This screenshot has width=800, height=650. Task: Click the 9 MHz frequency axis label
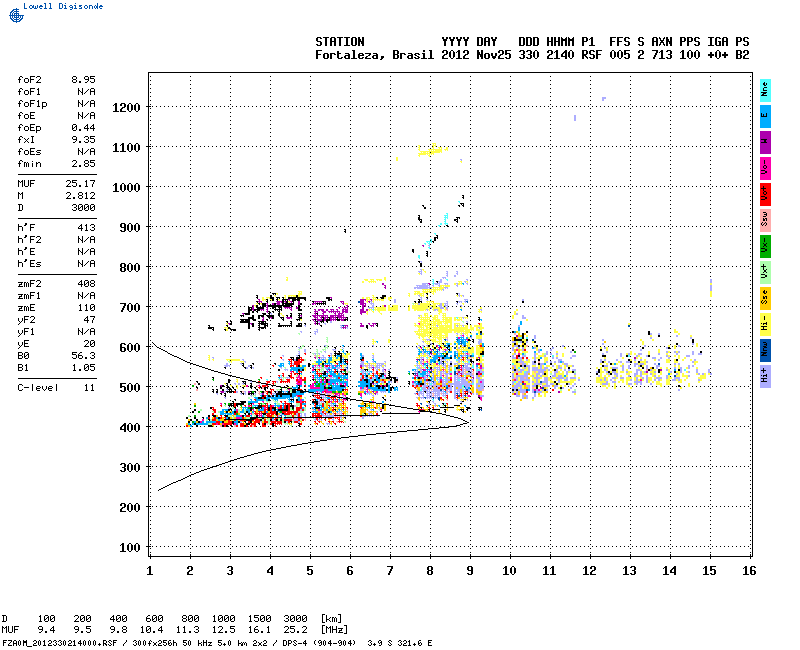(x=470, y=571)
